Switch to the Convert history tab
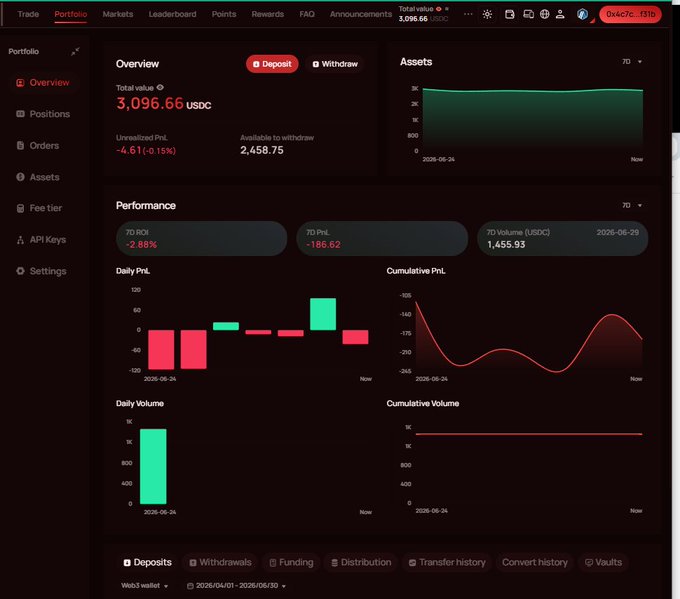The height and width of the screenshot is (599, 680). tap(535, 562)
